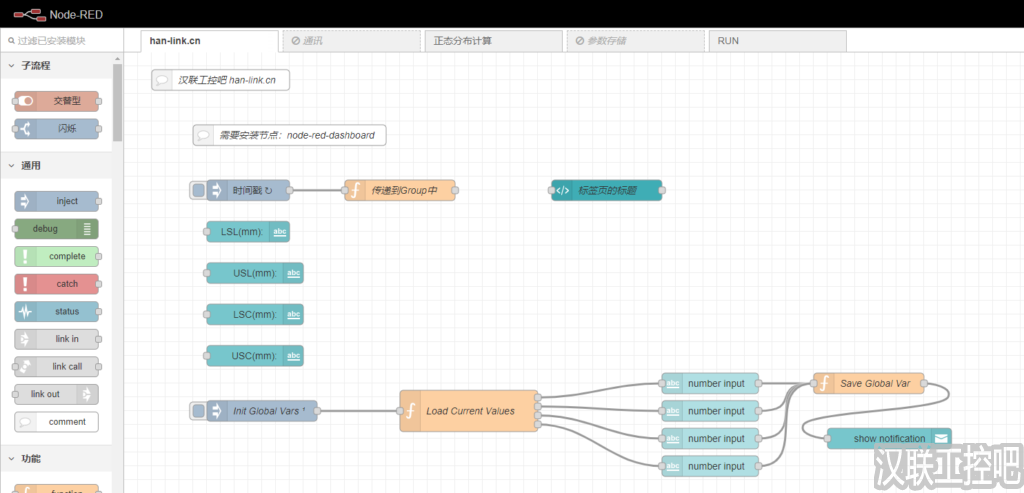
Task: Collapse the 子流程 palette category
Action: tap(56, 65)
